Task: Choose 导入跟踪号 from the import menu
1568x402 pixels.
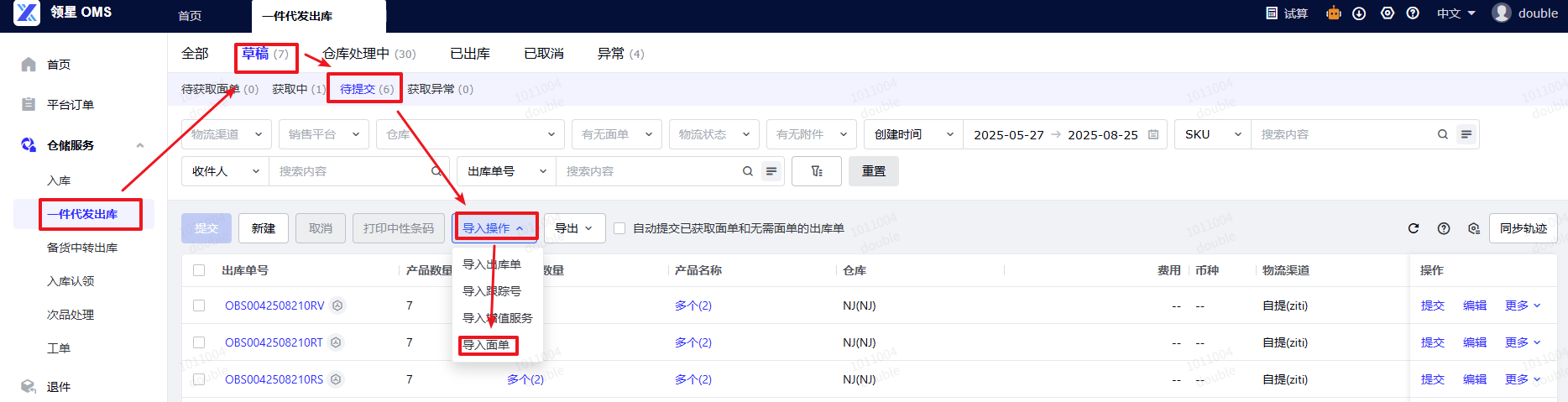Action: point(492,291)
